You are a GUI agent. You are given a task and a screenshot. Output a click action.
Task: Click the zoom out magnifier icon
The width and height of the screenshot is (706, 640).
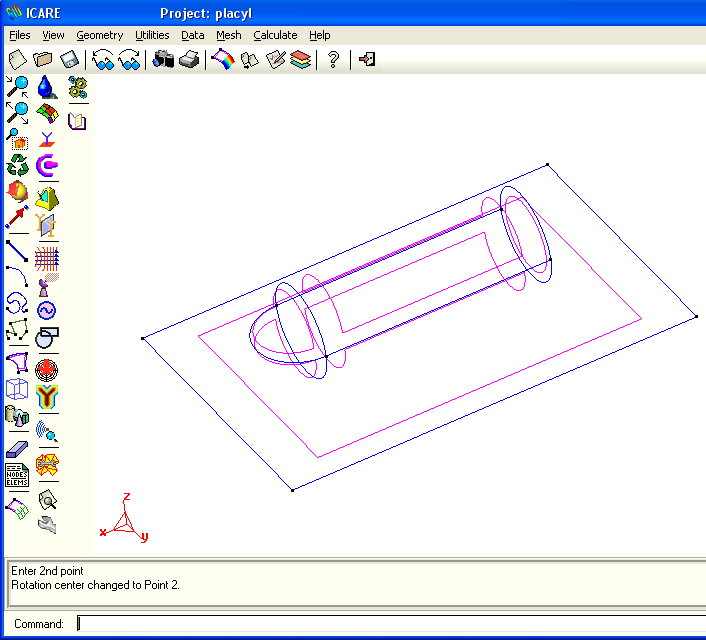click(x=18, y=113)
